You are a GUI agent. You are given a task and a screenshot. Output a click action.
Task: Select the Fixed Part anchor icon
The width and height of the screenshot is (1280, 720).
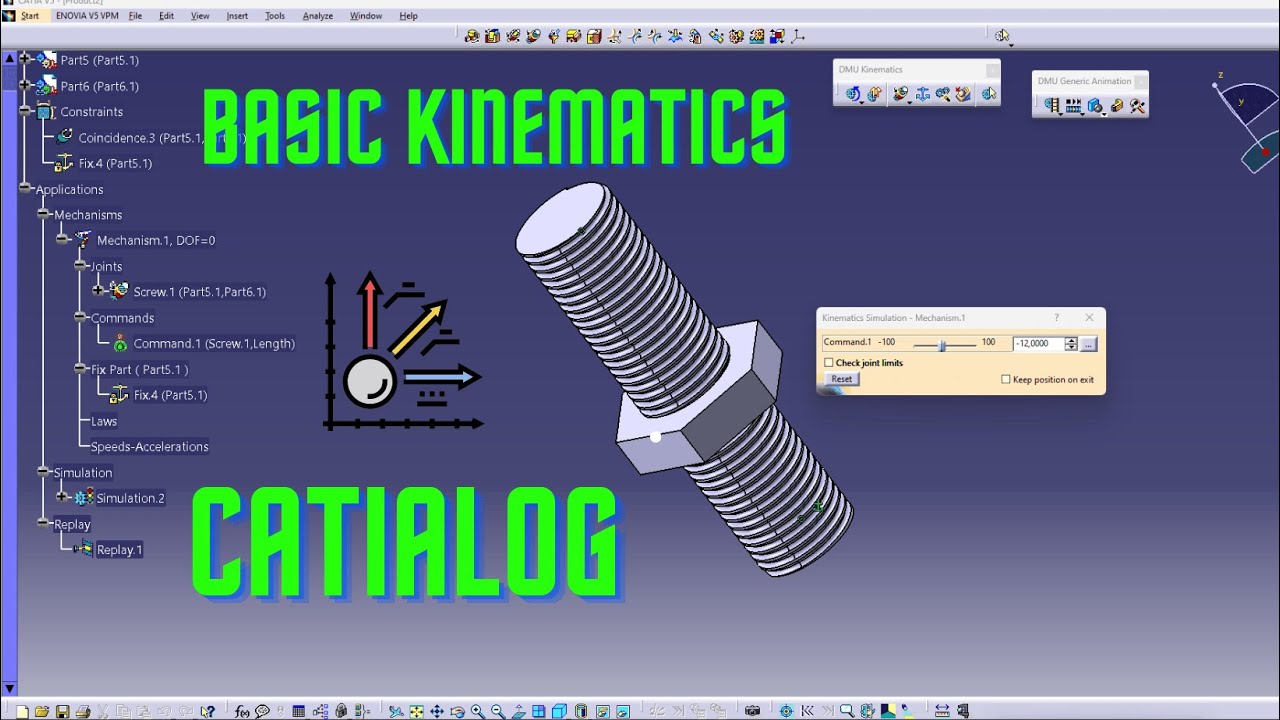(922, 94)
